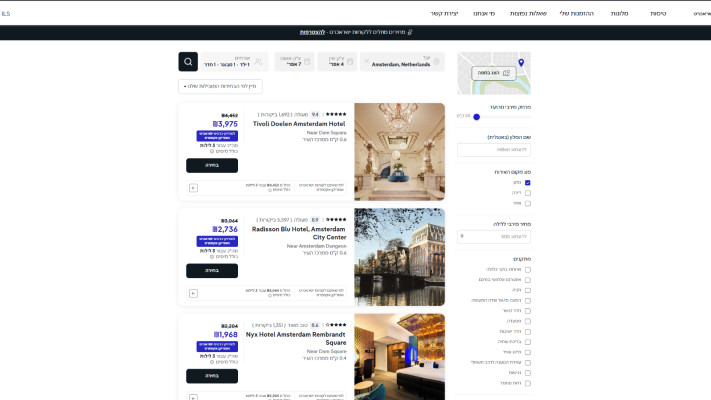Image resolution: width=711 pixels, height=400 pixels.
Task: Click the hotel name filter input field
Action: coord(494,150)
